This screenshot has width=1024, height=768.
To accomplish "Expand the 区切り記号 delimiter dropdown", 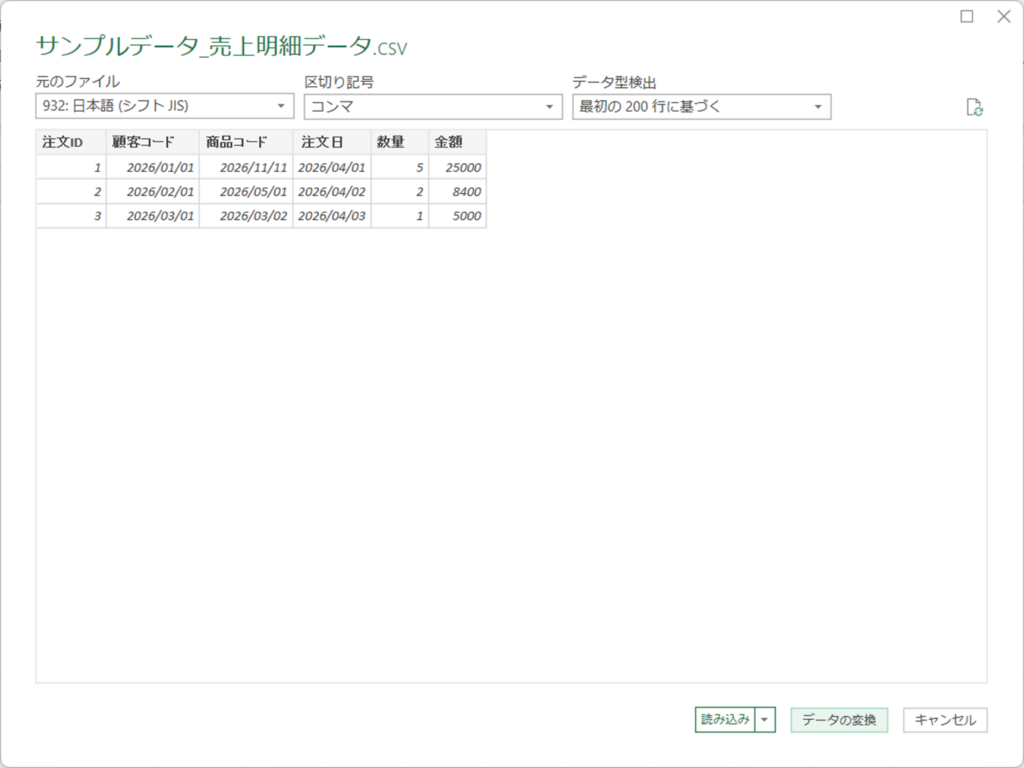I will click(433, 106).
